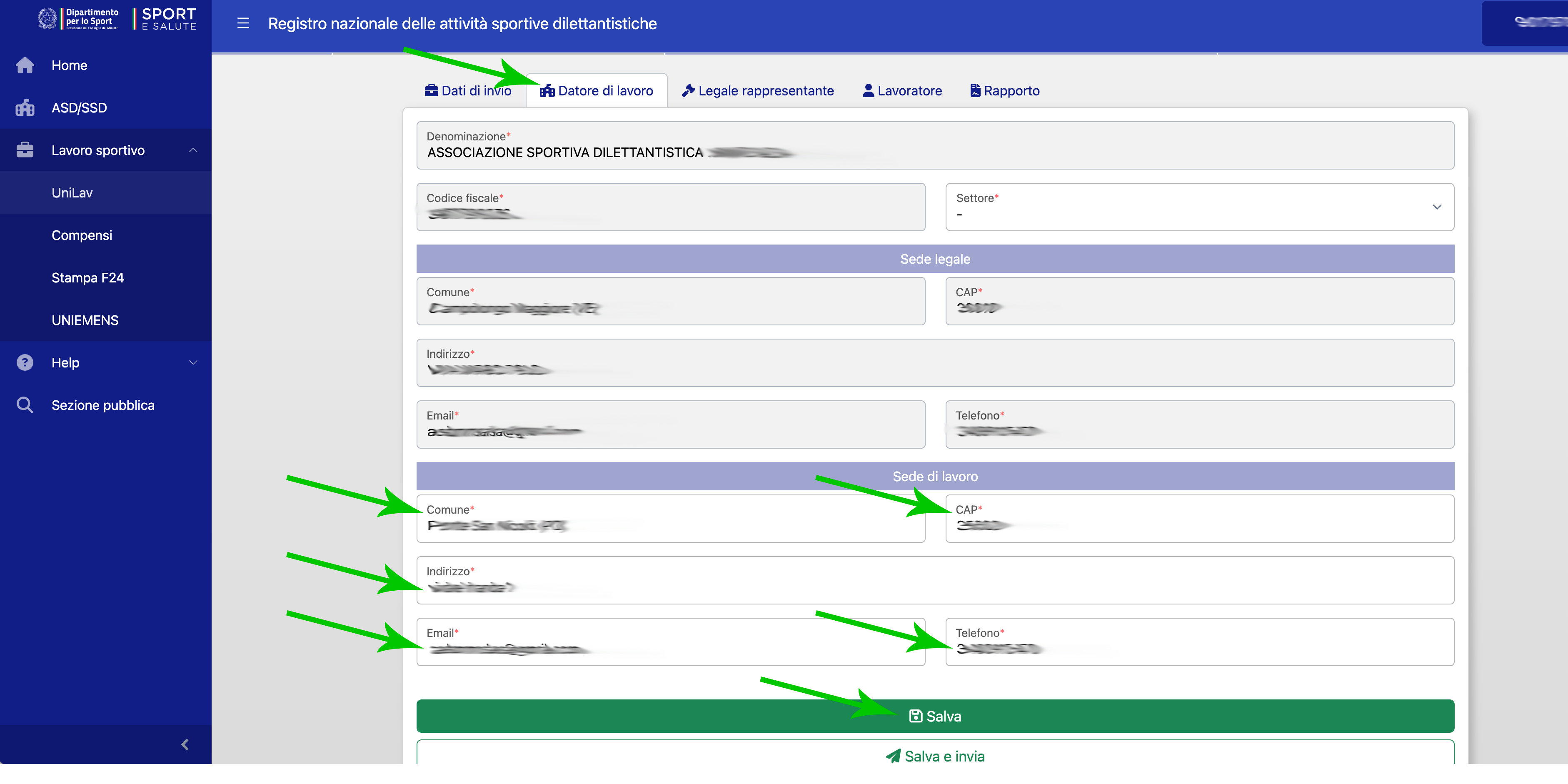Click the Sezione pubblica magnifier icon
This screenshot has height=784, width=1568.
click(25, 405)
